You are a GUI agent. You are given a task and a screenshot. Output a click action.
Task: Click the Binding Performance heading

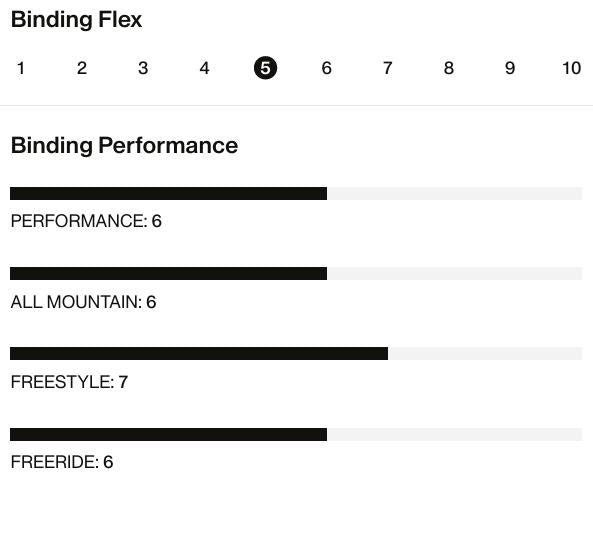pos(124,146)
